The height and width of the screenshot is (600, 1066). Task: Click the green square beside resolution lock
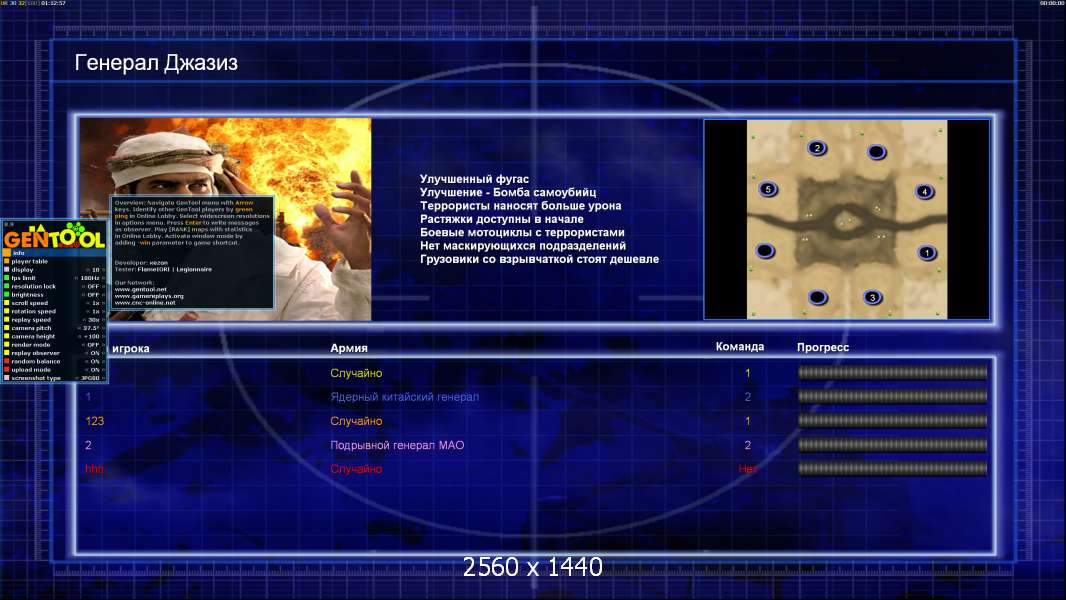pos(7,286)
